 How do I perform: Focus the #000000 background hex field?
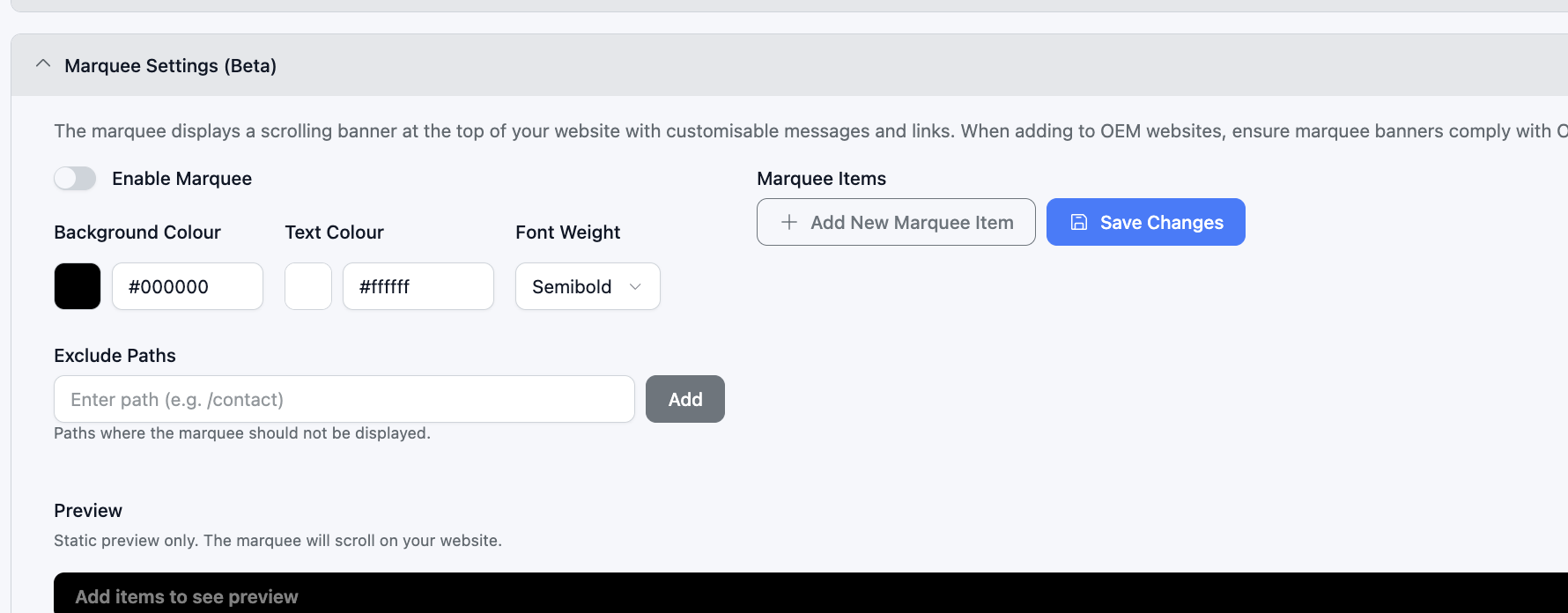click(187, 286)
